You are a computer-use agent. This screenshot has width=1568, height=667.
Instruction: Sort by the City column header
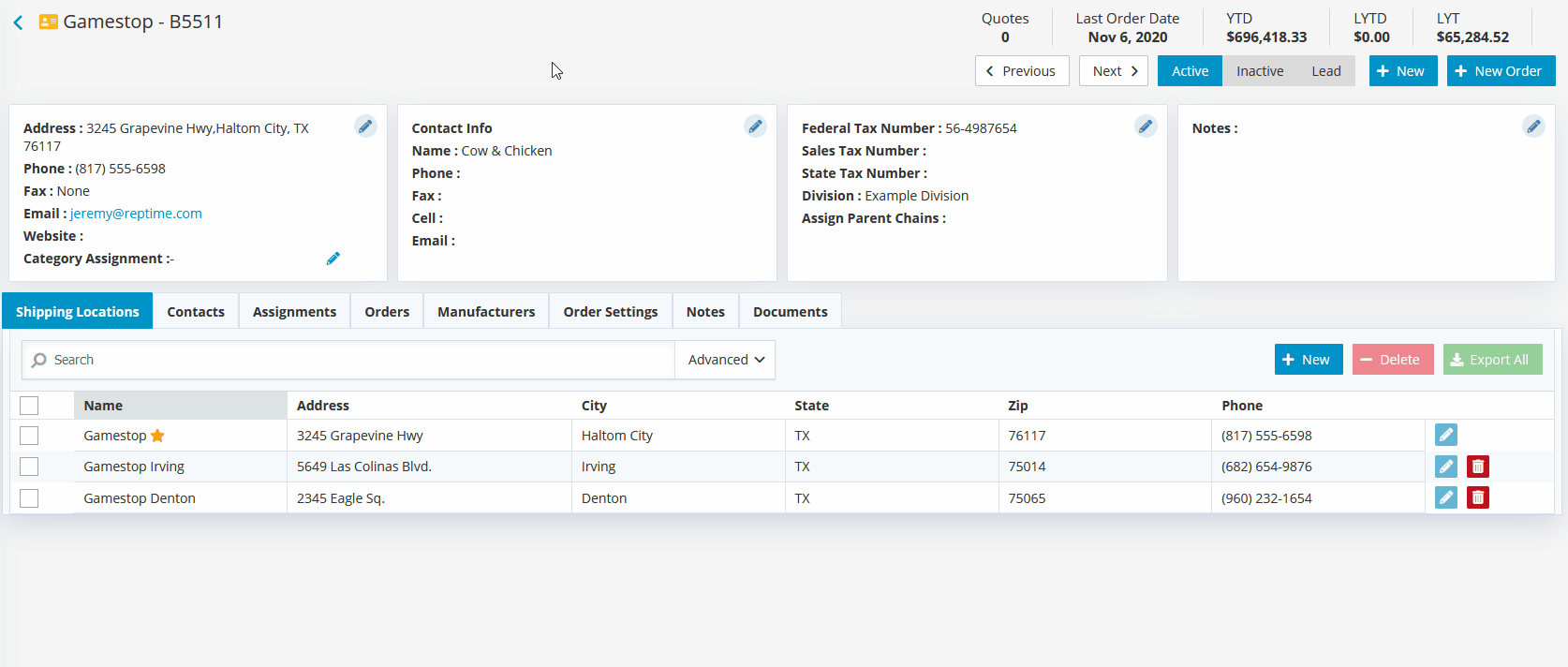point(678,406)
